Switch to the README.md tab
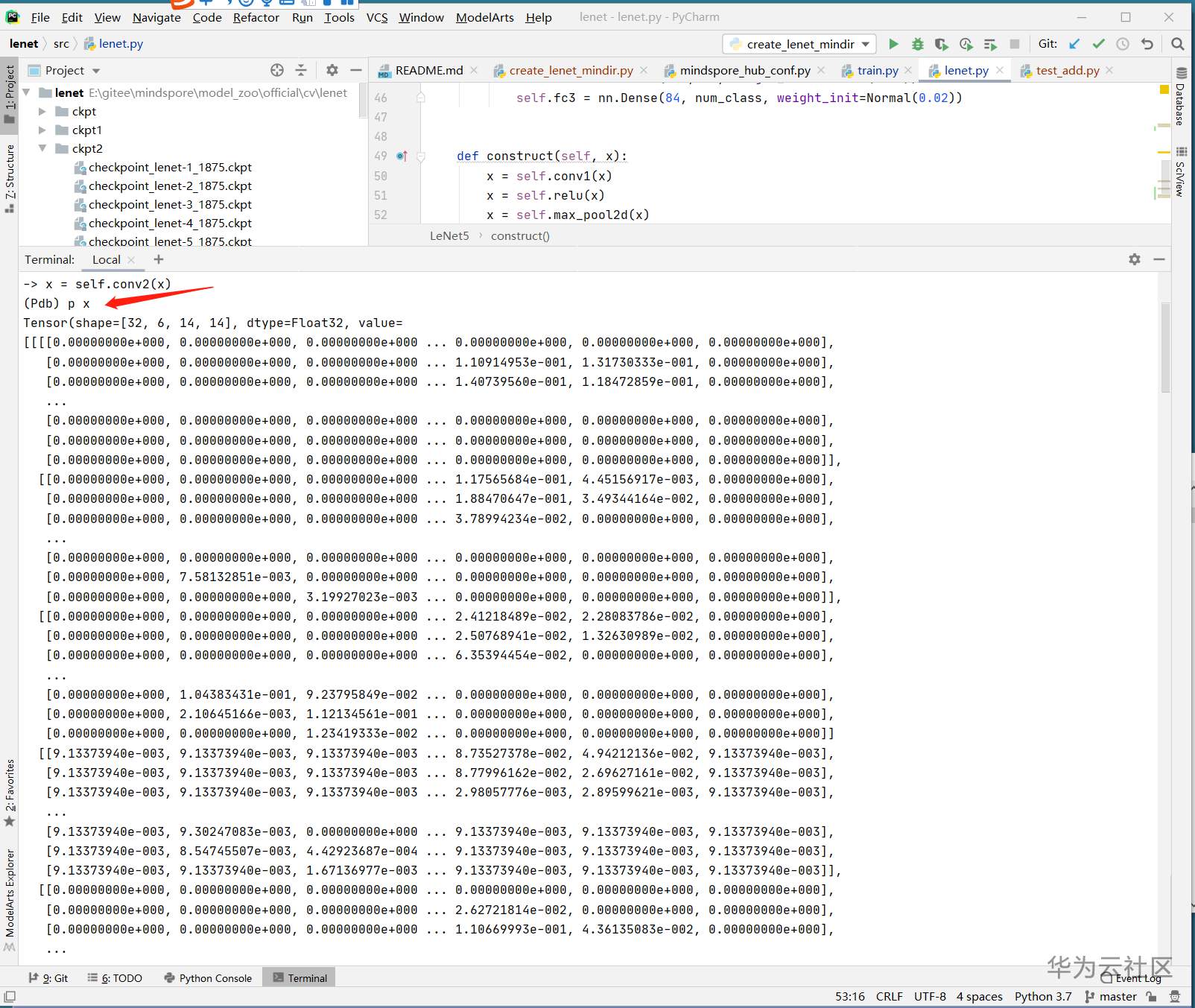 click(x=429, y=70)
